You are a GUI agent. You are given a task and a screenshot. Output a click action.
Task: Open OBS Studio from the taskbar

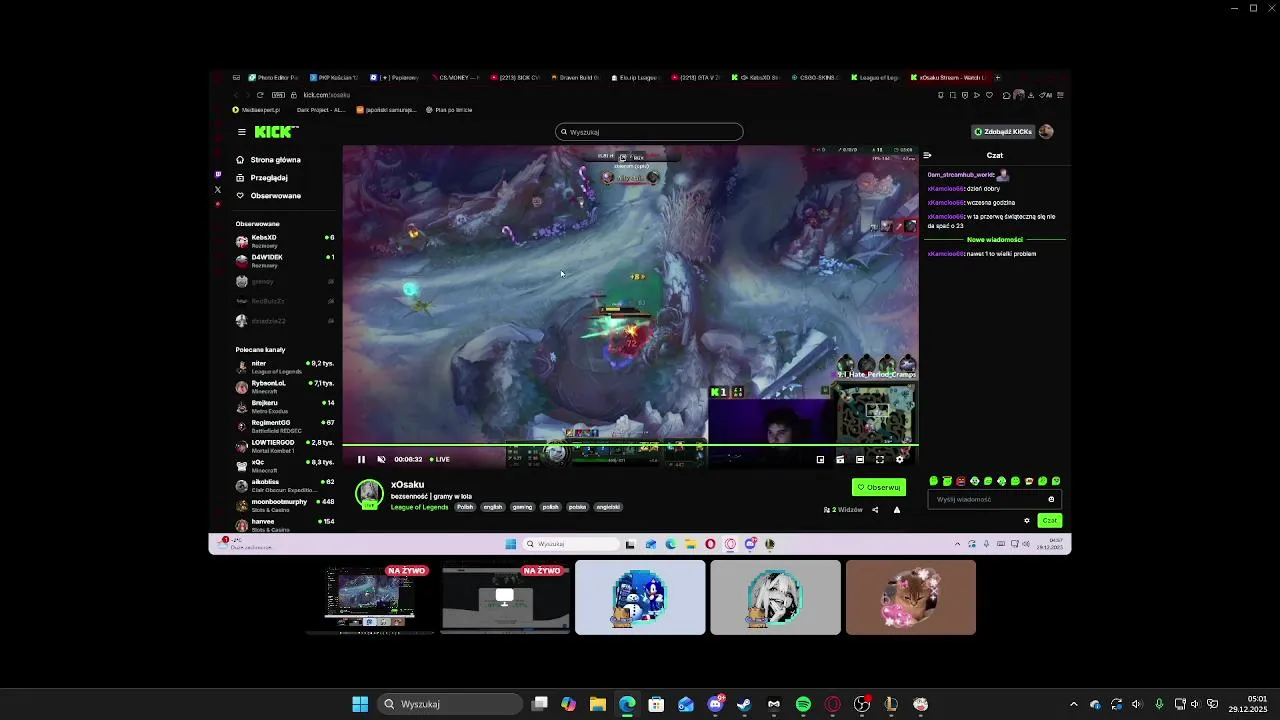coord(862,704)
